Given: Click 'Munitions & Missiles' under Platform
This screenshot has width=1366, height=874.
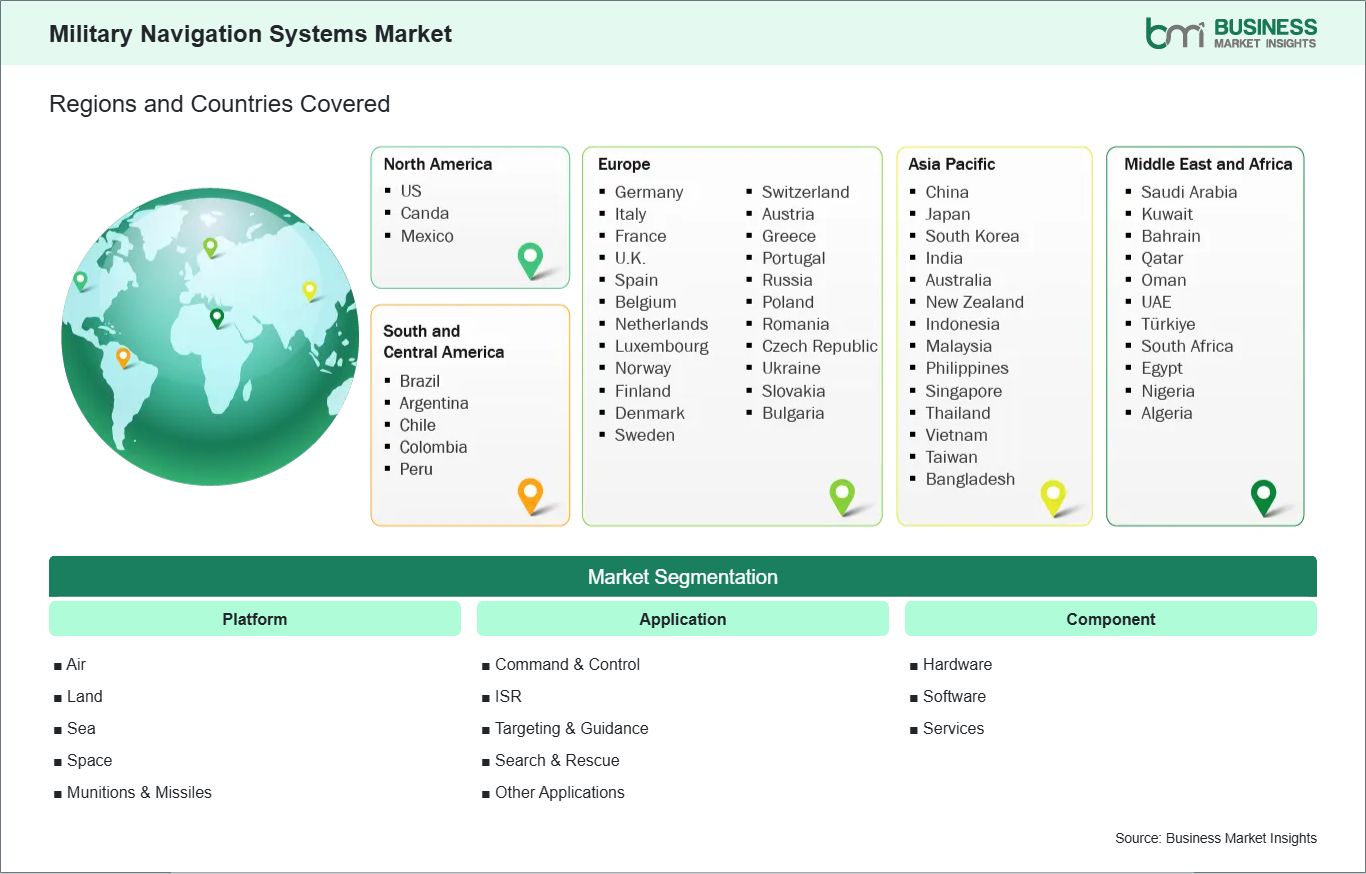Looking at the screenshot, I should point(139,792).
